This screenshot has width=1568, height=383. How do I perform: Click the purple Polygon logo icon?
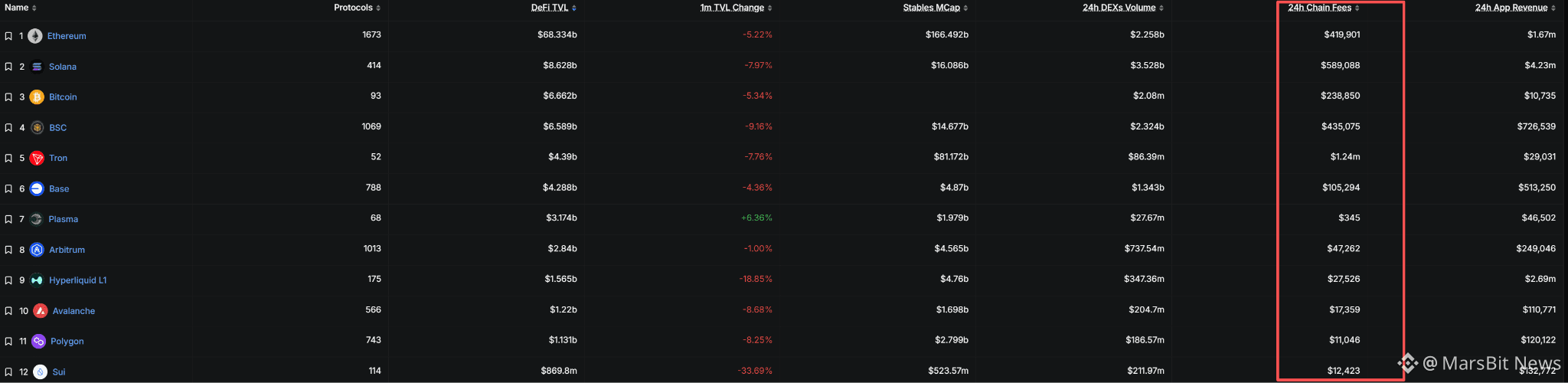(x=38, y=342)
